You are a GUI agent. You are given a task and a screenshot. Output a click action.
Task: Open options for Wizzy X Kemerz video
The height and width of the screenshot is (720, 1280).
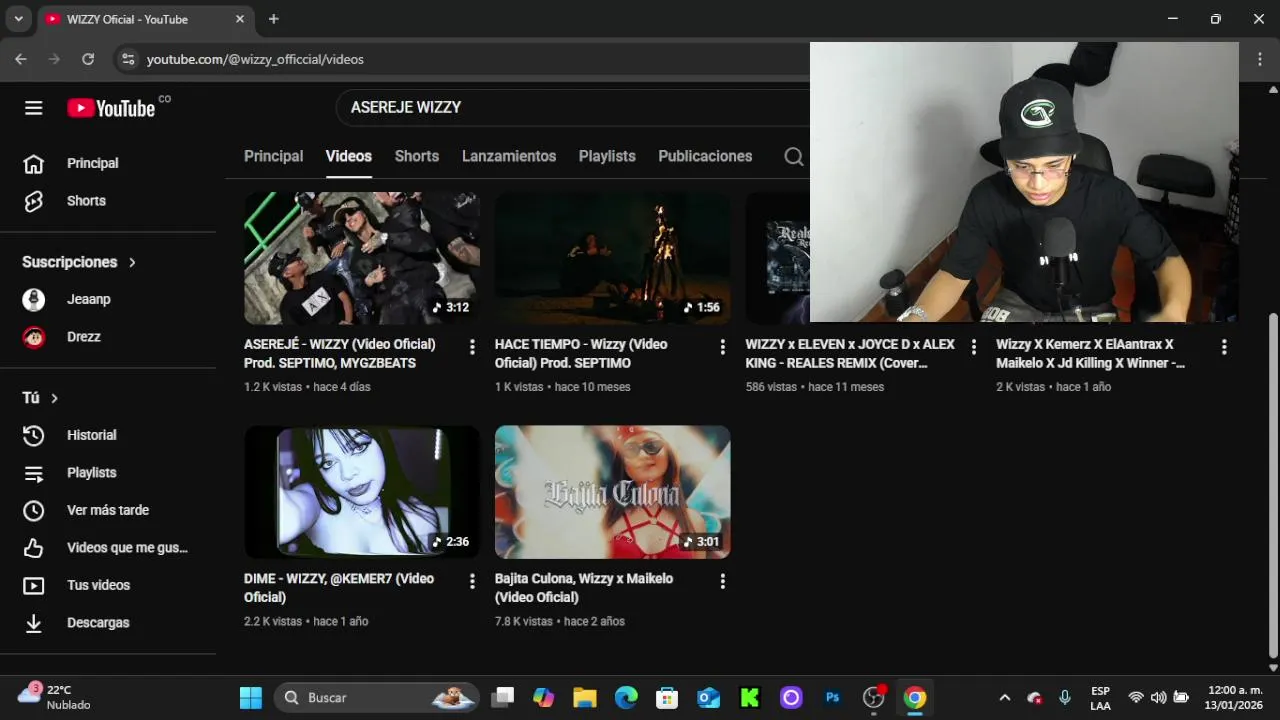tap(1224, 347)
